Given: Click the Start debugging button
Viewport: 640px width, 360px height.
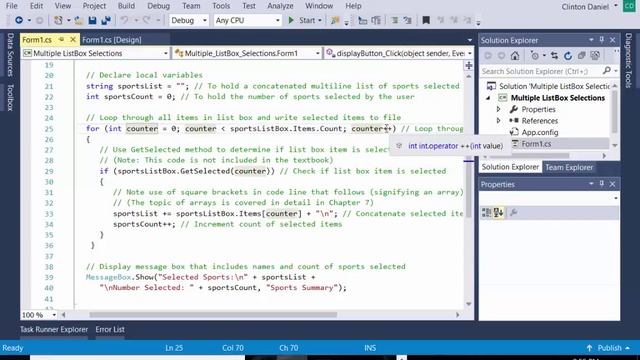Looking at the screenshot, I should click(302, 20).
